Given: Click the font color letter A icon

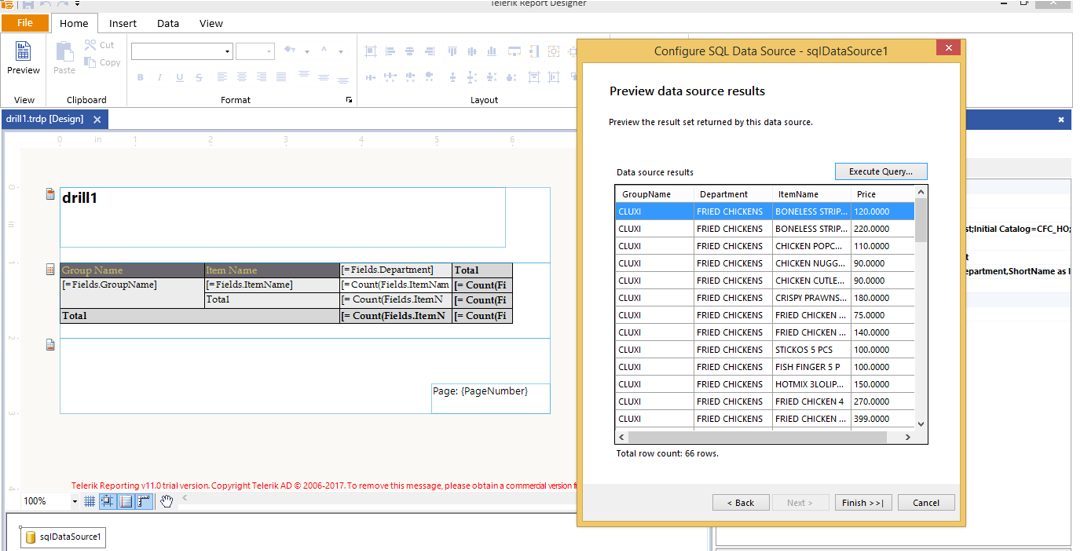Looking at the screenshot, I should pyautogui.click(x=324, y=50).
